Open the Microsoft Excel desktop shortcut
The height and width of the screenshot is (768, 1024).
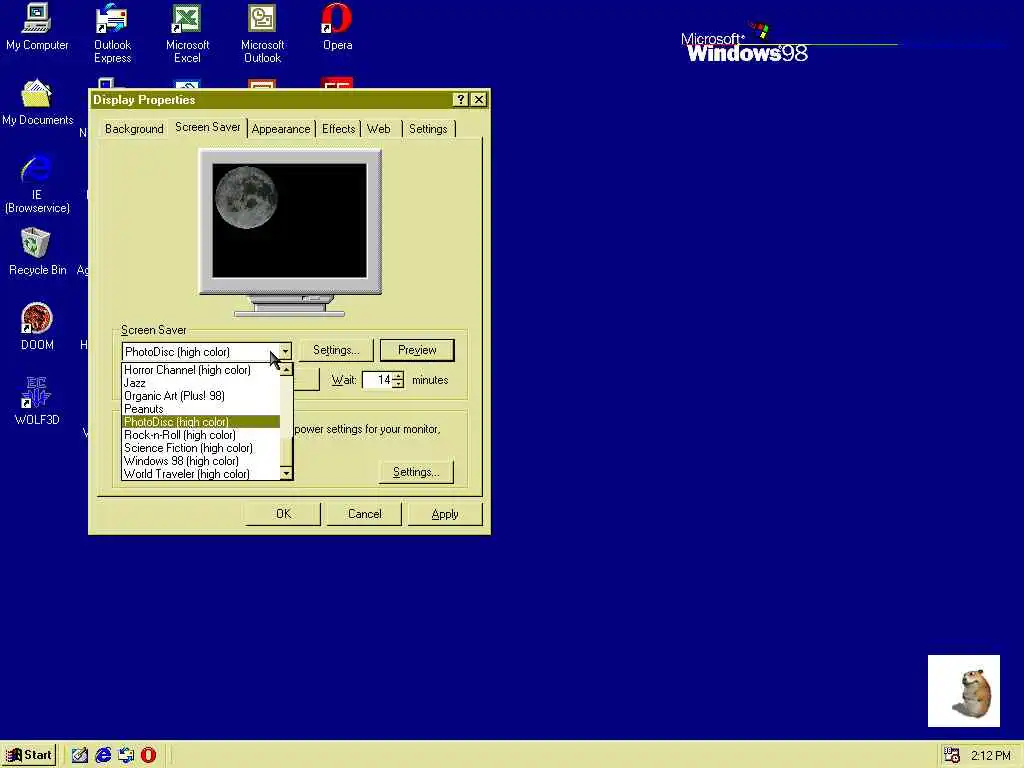tap(187, 33)
